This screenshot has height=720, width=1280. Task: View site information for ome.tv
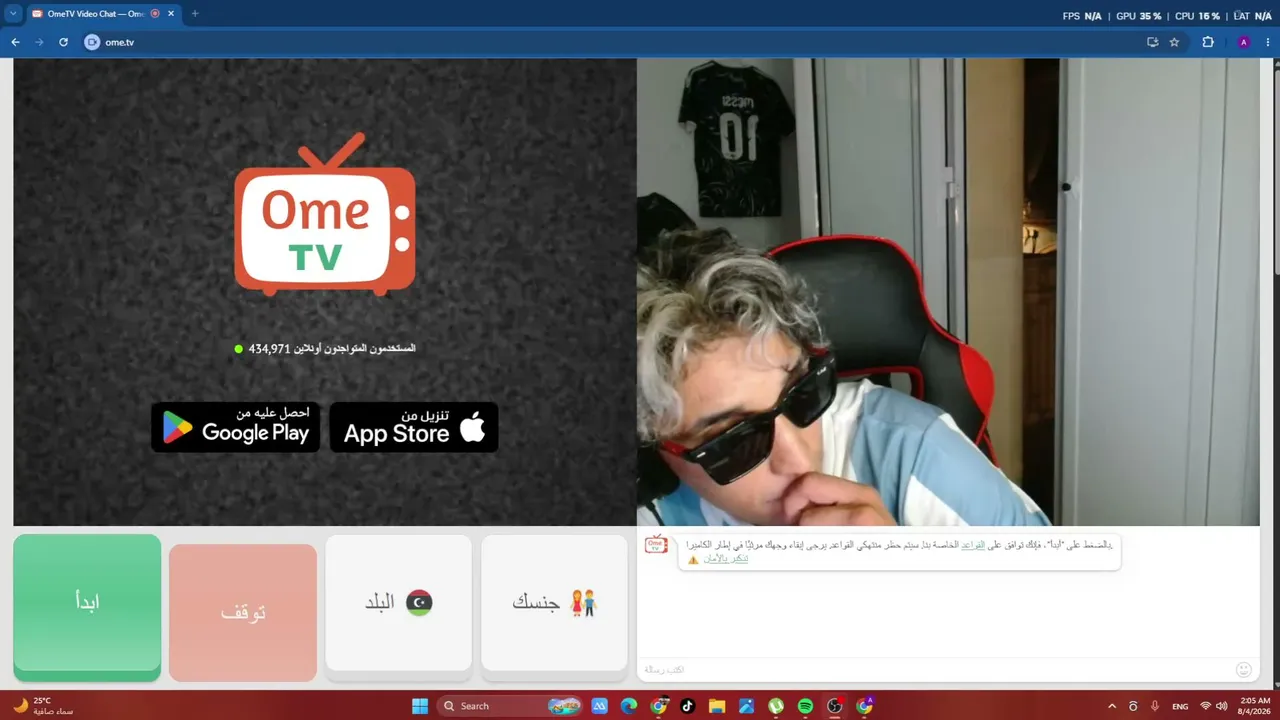point(92,42)
